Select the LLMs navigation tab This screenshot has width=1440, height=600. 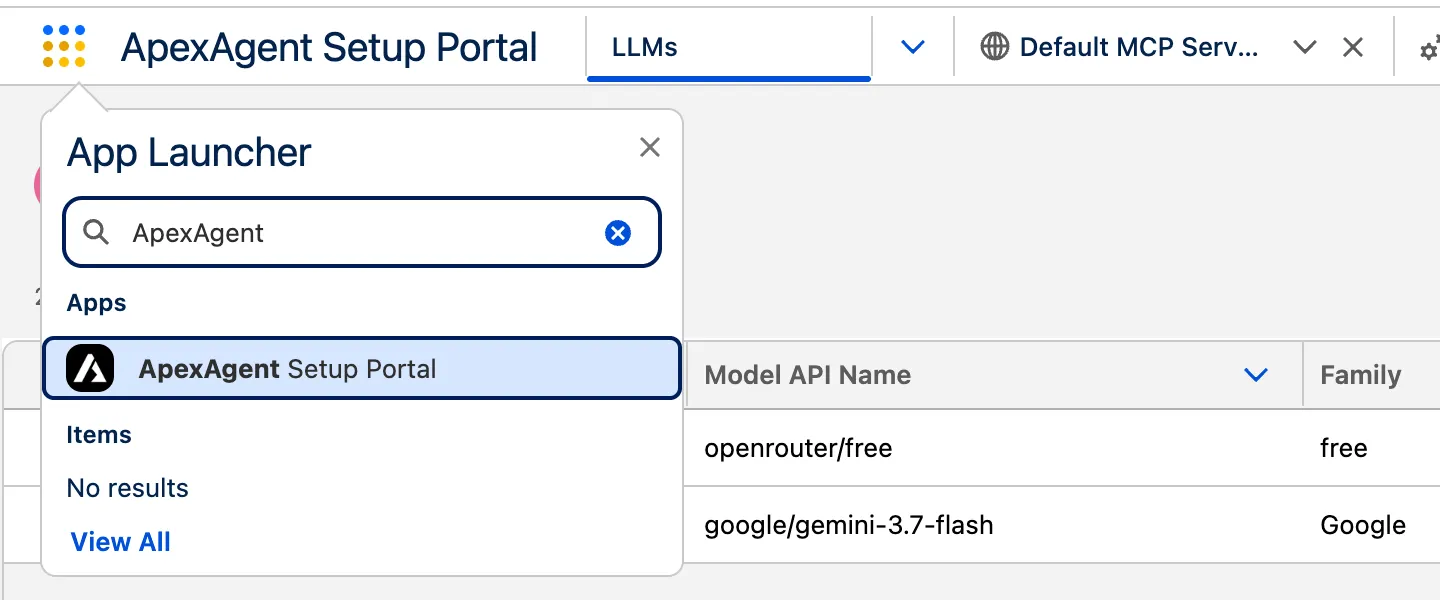click(729, 47)
